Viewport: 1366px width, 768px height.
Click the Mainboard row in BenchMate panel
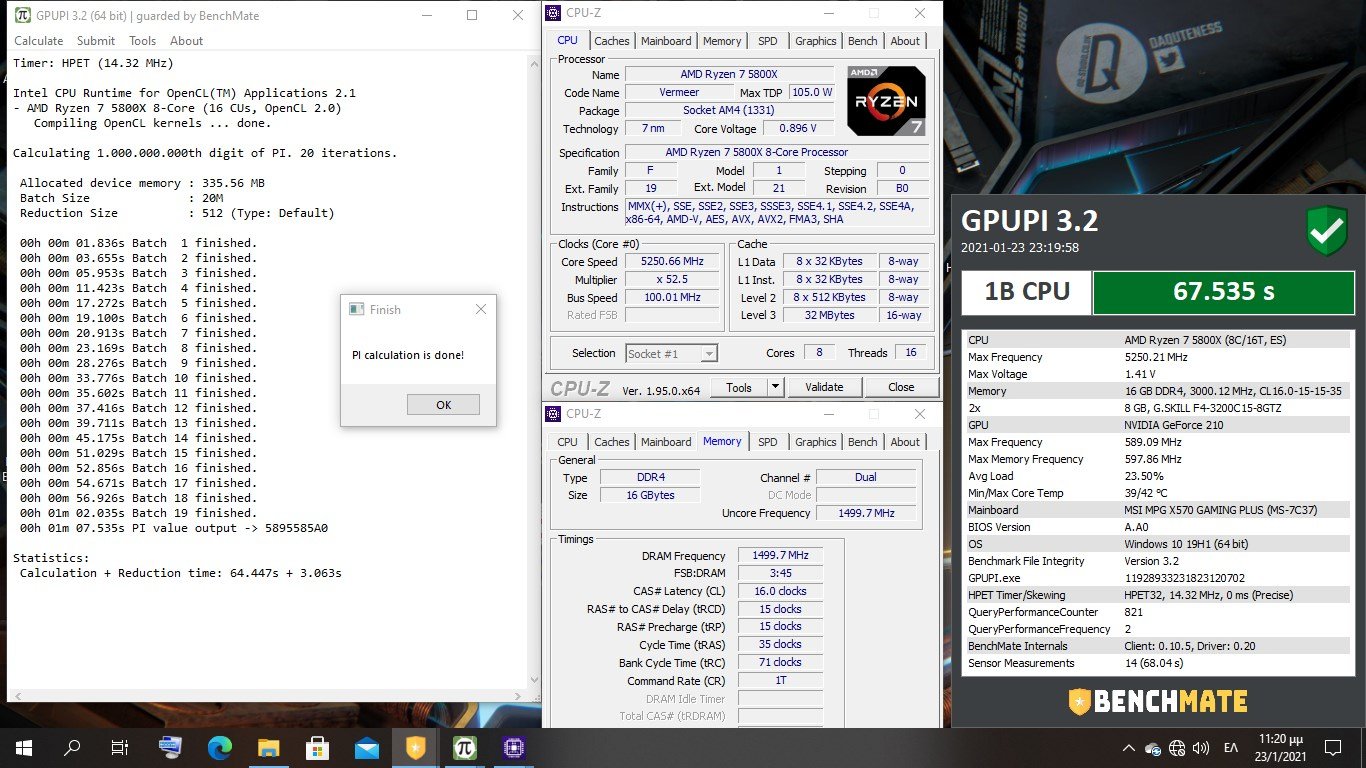pyautogui.click(x=1158, y=510)
